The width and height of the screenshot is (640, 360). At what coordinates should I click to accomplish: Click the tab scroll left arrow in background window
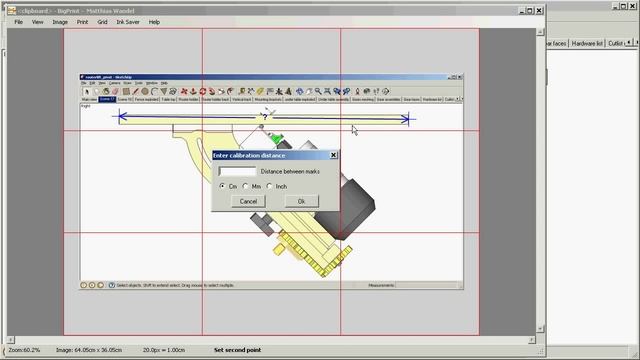pyautogui.click(x=629, y=42)
